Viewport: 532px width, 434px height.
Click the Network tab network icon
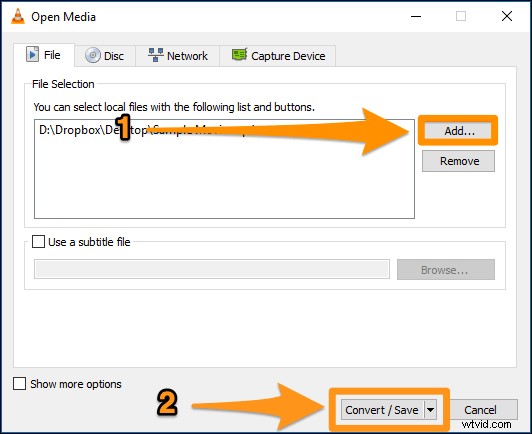156,55
